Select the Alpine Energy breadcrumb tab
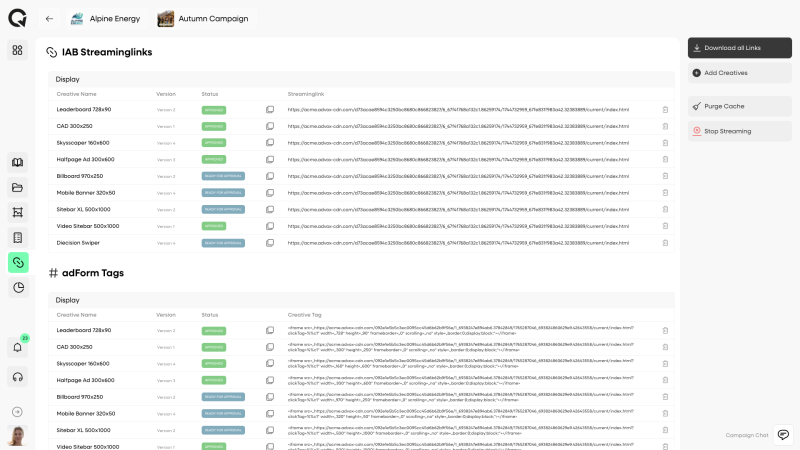Image resolution: width=800 pixels, height=450 pixels. tap(106, 19)
